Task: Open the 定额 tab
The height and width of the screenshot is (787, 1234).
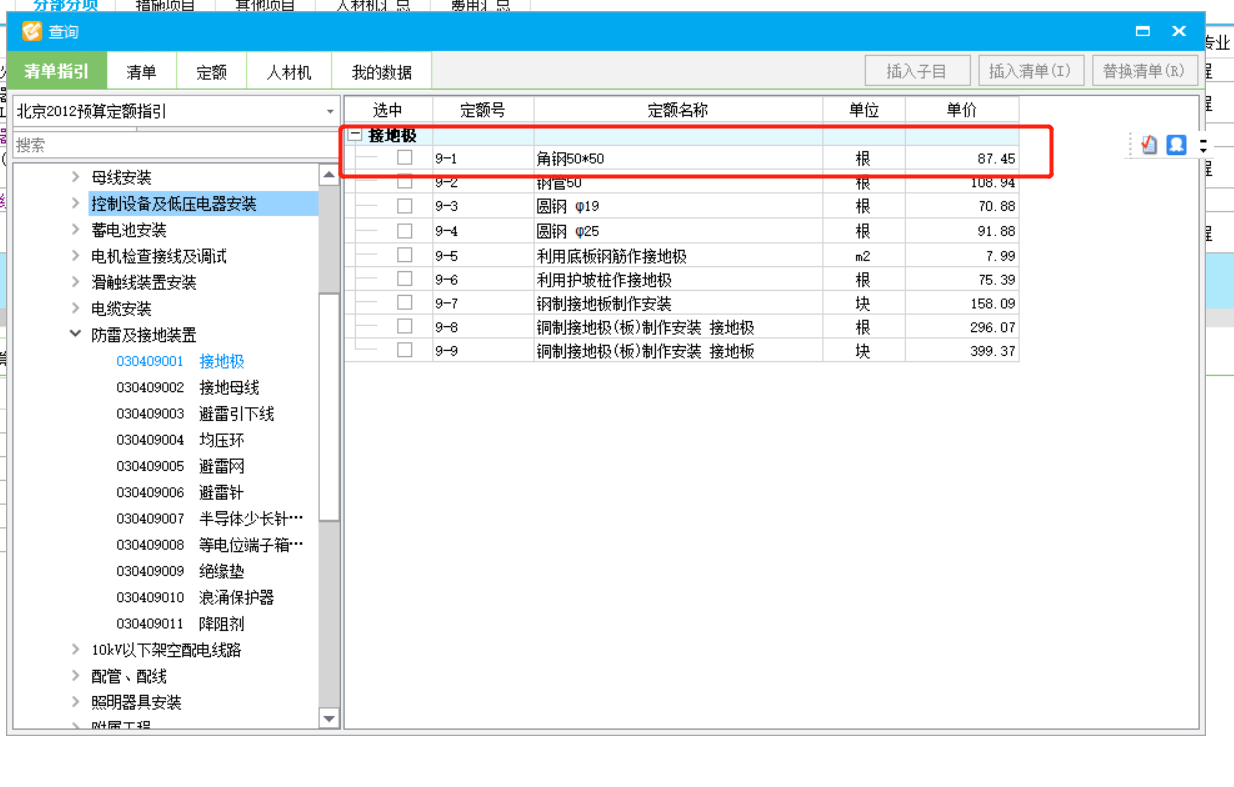Action: (211, 72)
